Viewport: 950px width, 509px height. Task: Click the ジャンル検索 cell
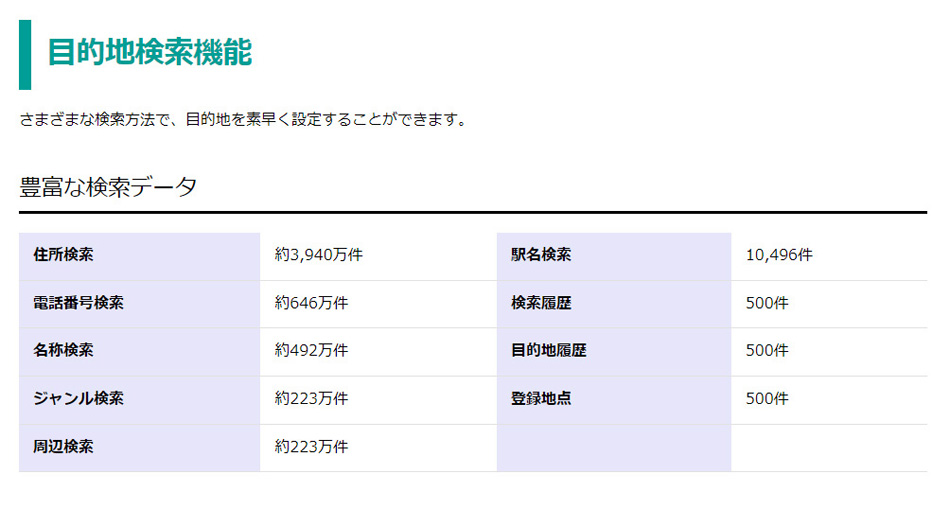pyautogui.click(x=78, y=398)
